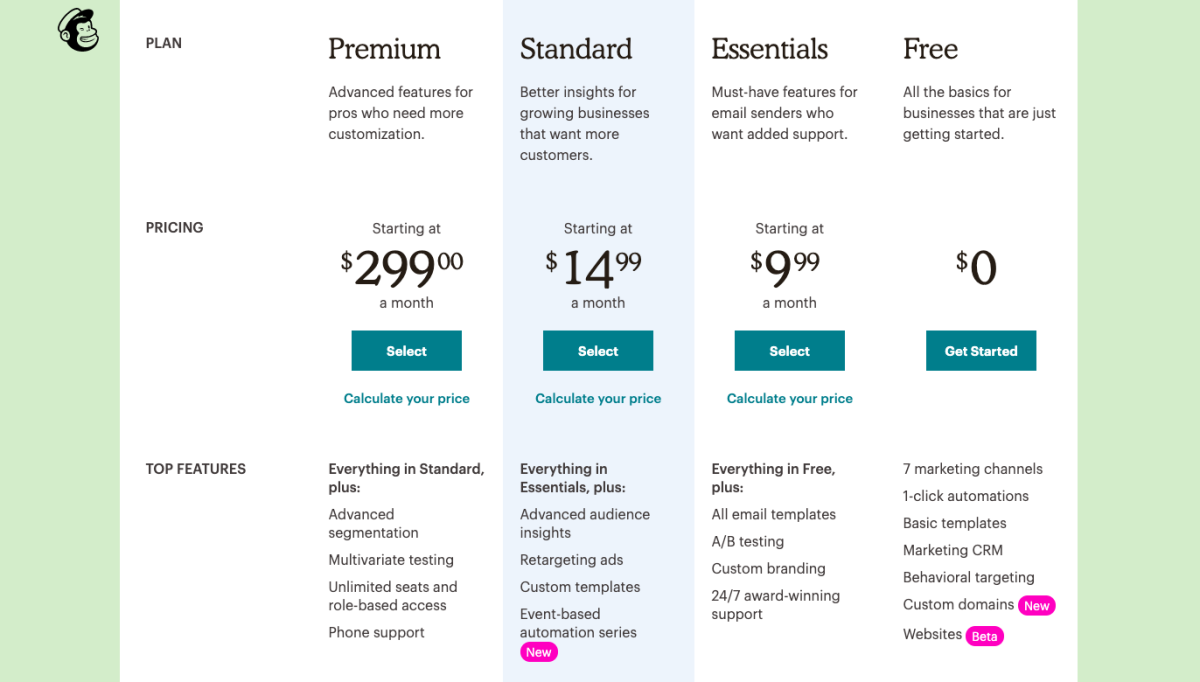Click the Standard plan heading

click(576, 49)
